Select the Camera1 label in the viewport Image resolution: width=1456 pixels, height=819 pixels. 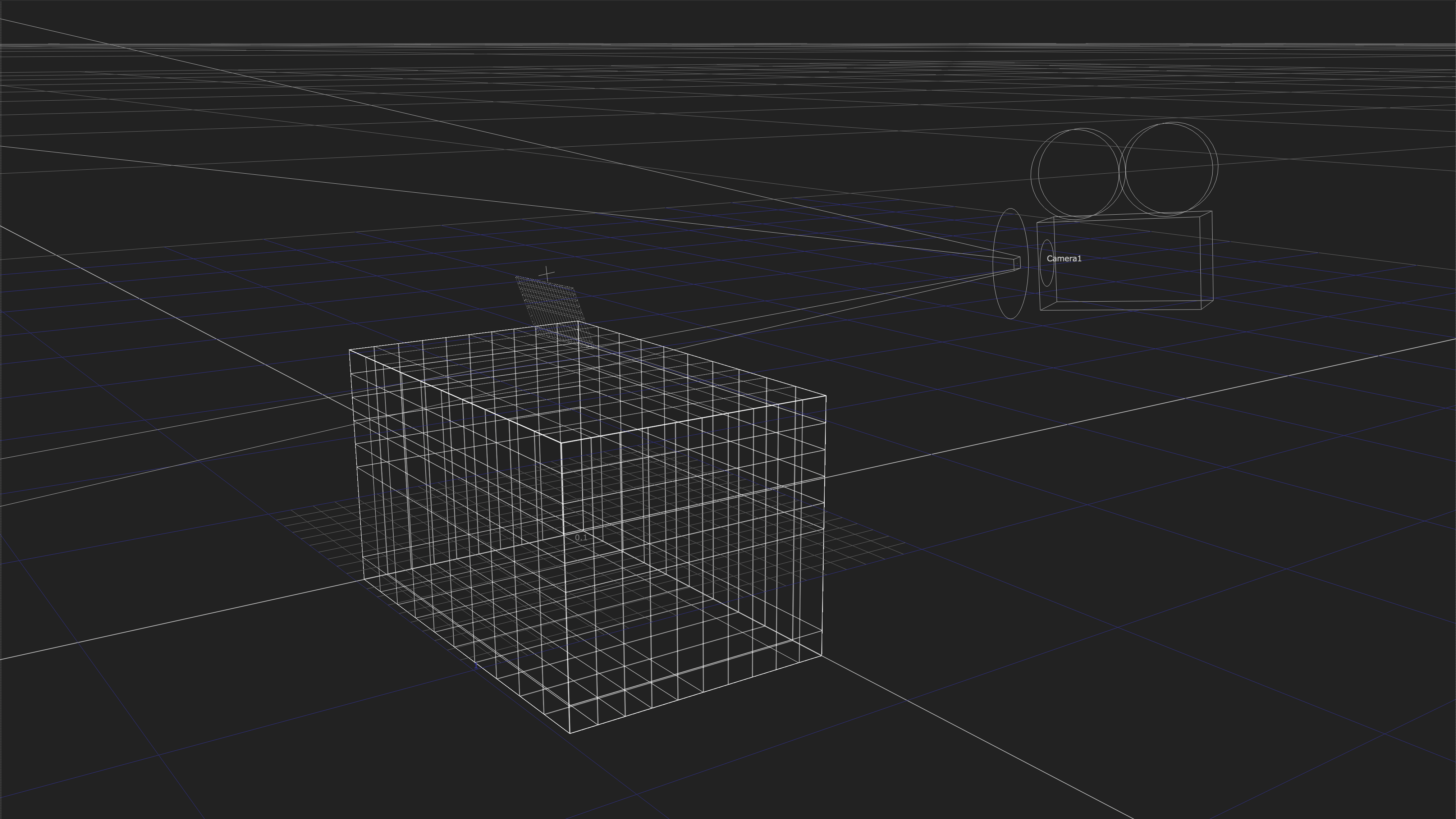coord(1064,258)
